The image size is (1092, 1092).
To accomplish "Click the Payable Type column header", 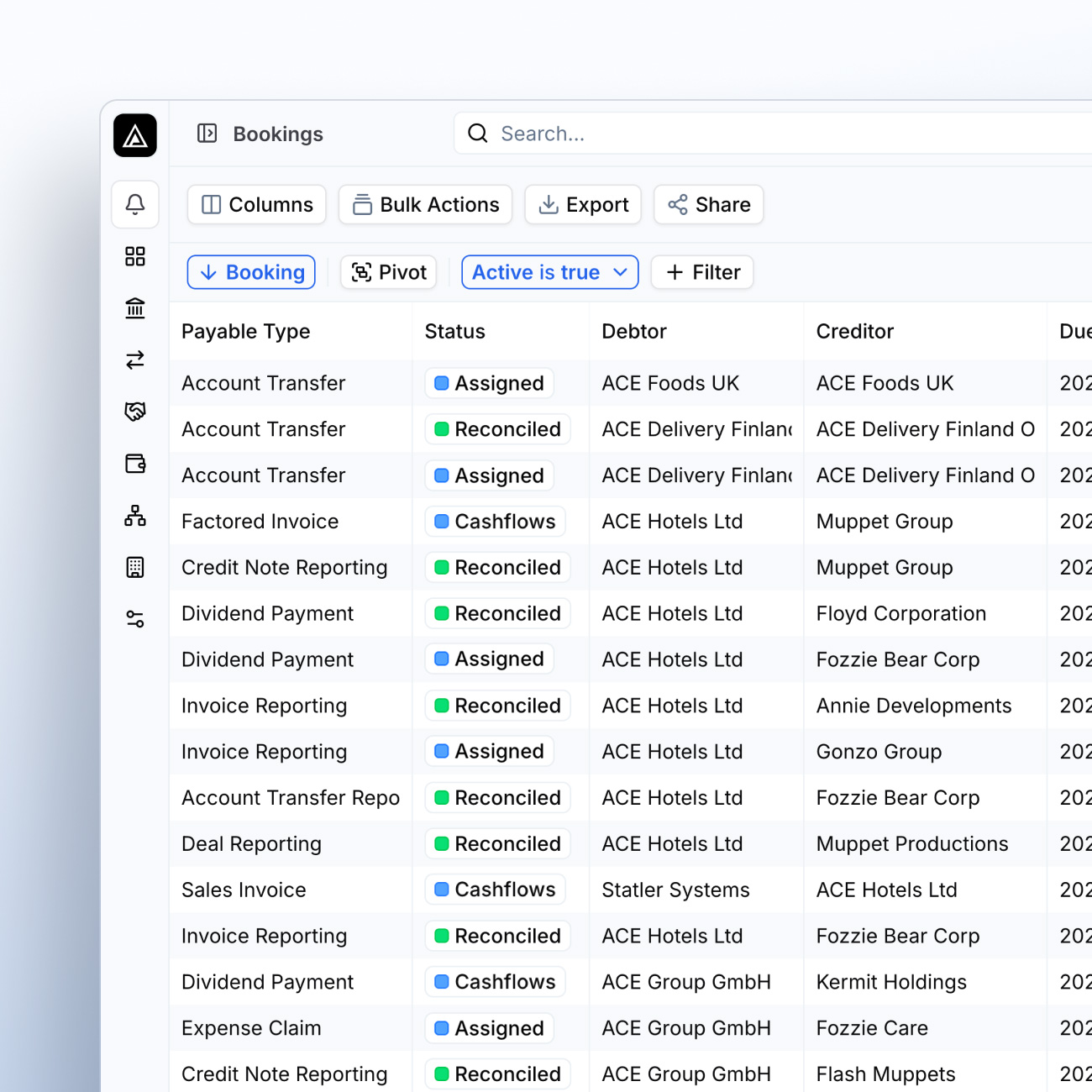I will pos(246,332).
